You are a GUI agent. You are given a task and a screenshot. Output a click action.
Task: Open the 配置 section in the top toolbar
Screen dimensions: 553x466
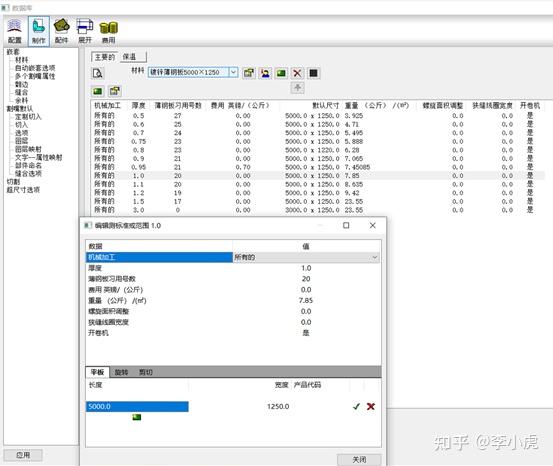pyautogui.click(x=14, y=31)
